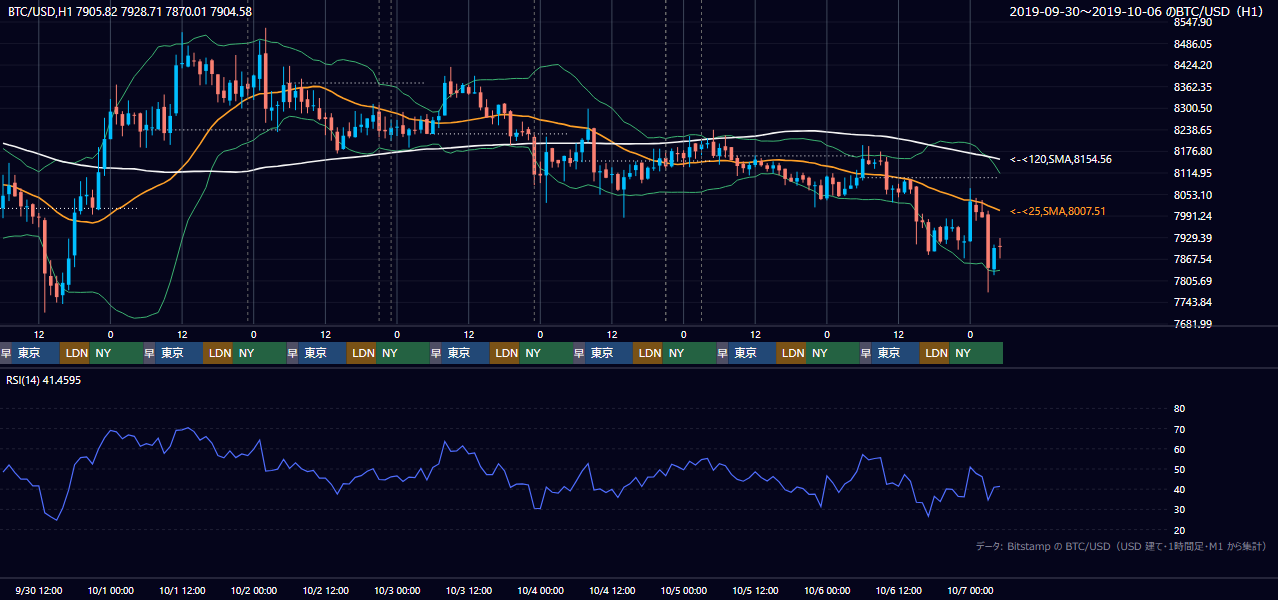Click price axis value 8300.50

point(1193,108)
